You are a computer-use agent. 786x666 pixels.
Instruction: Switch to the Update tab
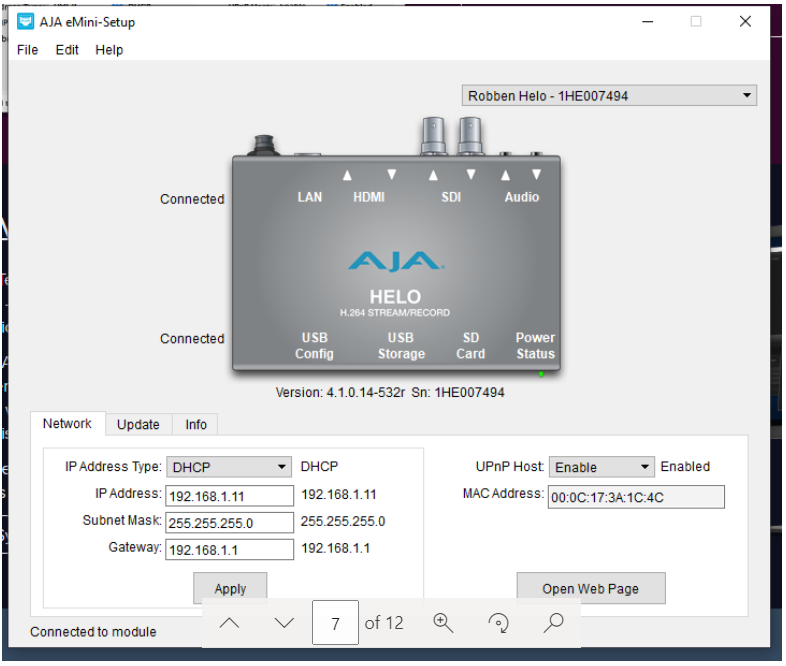click(138, 424)
